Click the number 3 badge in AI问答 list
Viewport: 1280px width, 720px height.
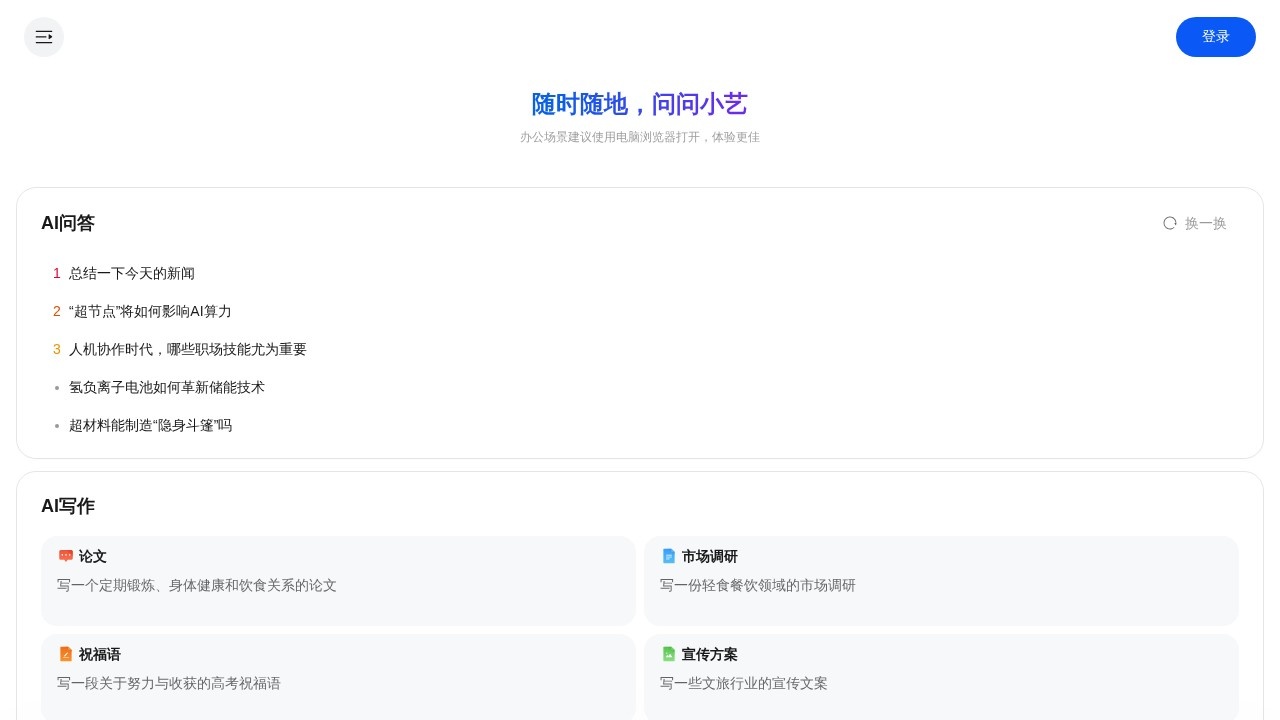point(57,349)
